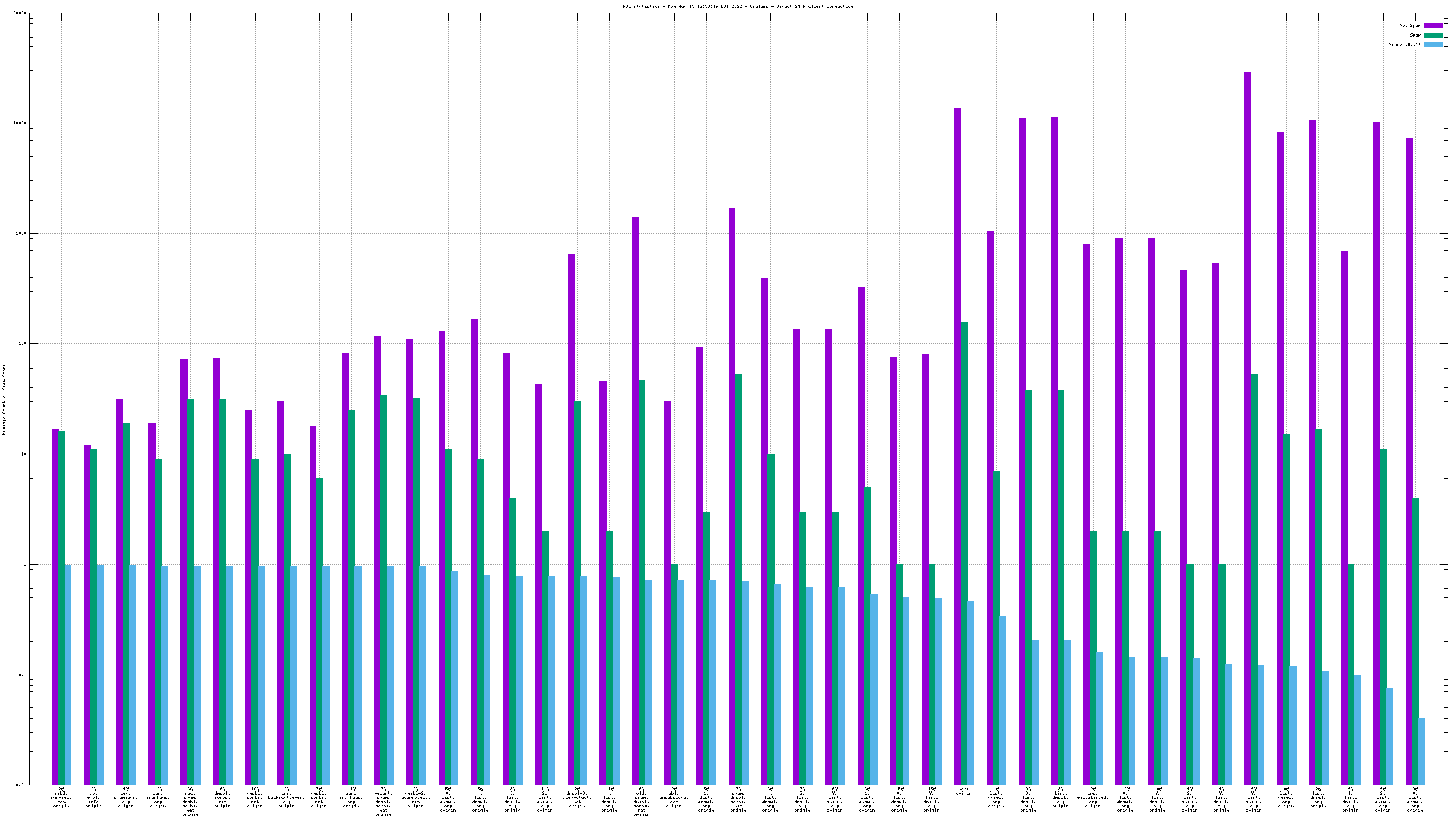
Task: Click the purple Not Spam legend swatch
Action: point(1433,25)
